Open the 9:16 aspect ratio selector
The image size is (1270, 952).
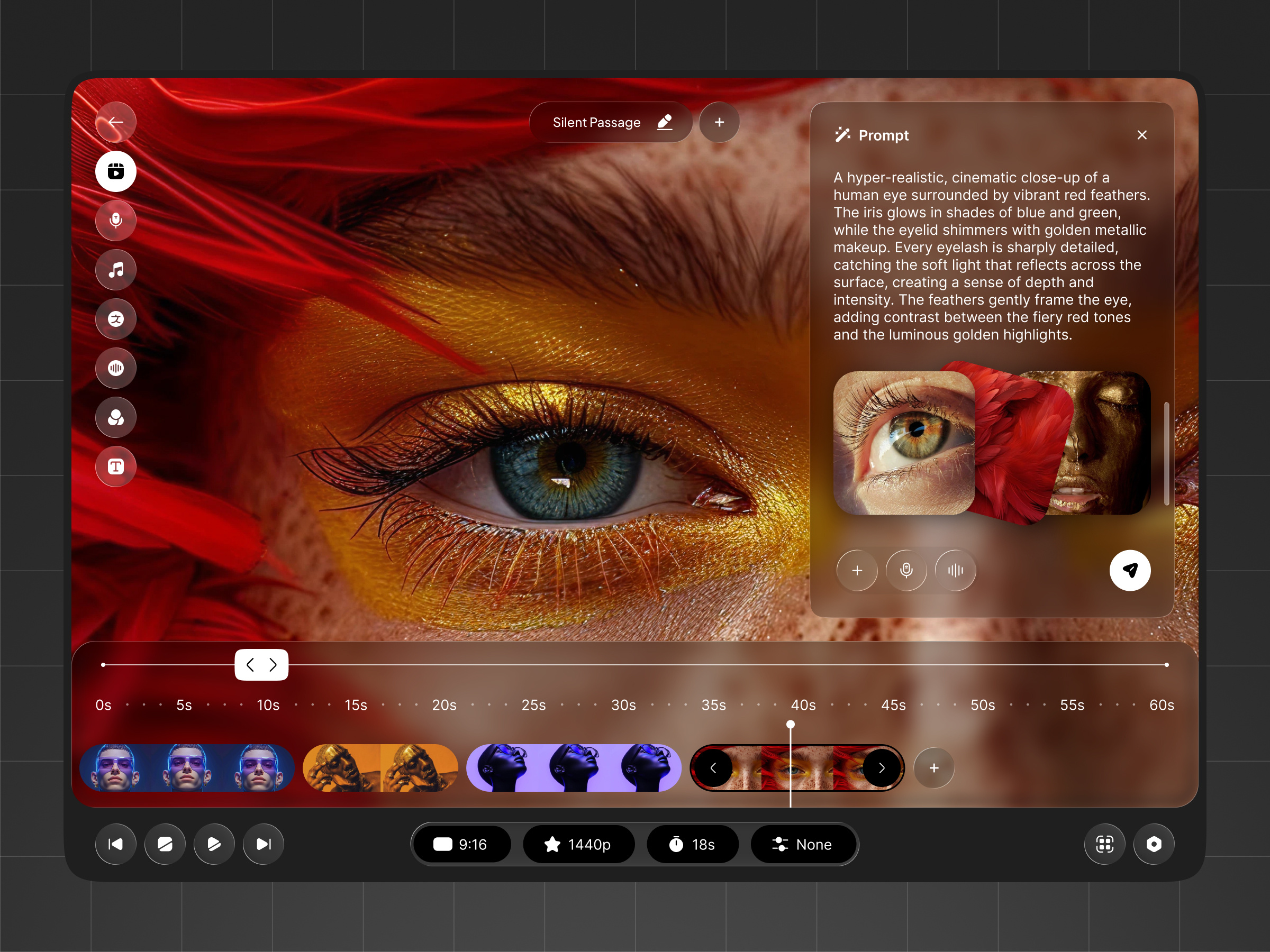(461, 844)
